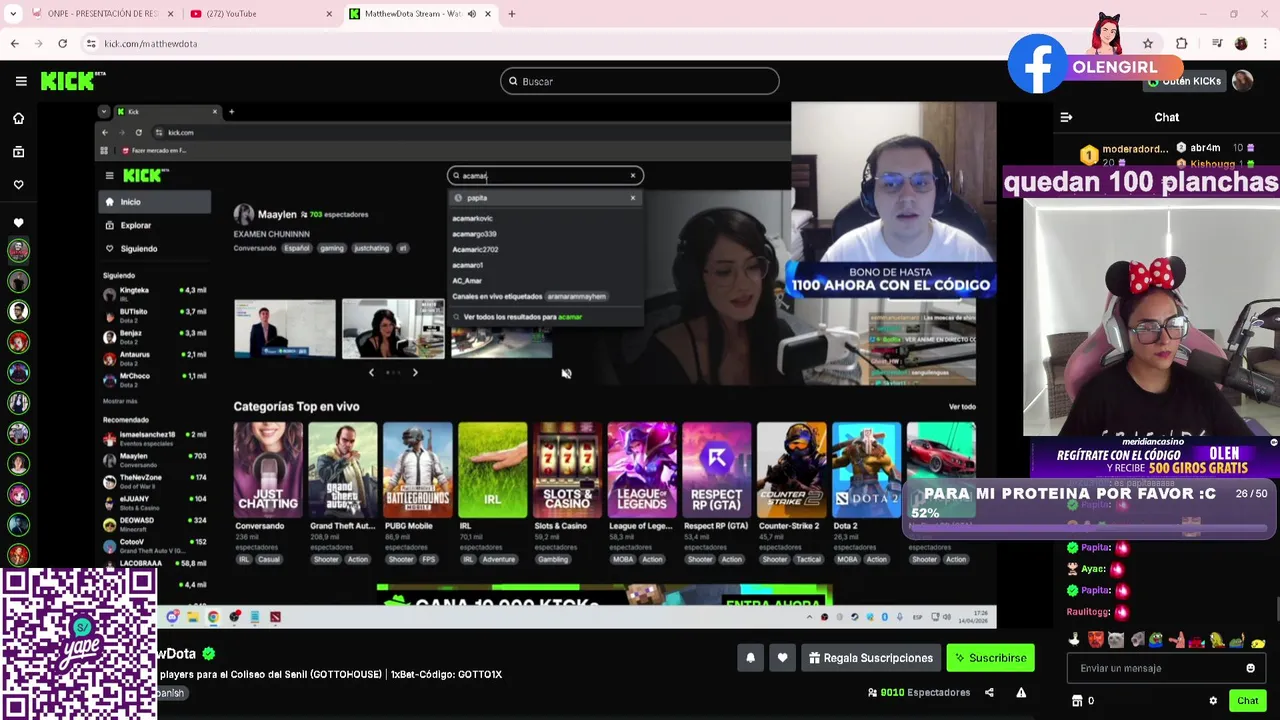Click Regala Suscripciones gift button

point(871,658)
